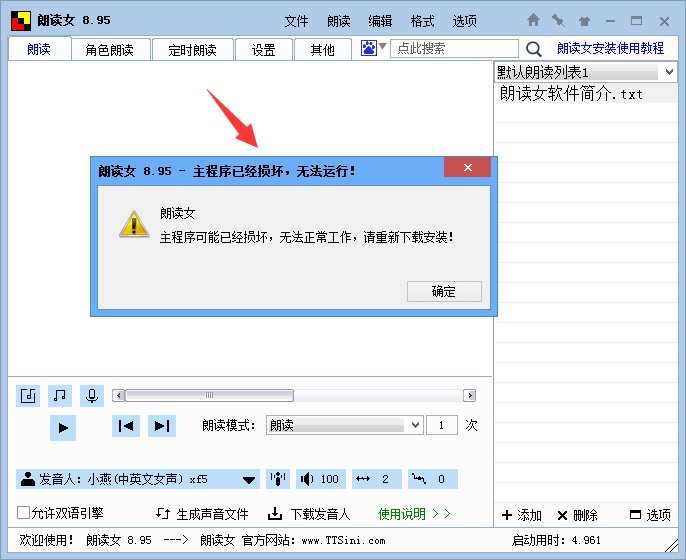This screenshot has width=686, height=560.
Task: Click the 确定 button
Action: (x=444, y=291)
